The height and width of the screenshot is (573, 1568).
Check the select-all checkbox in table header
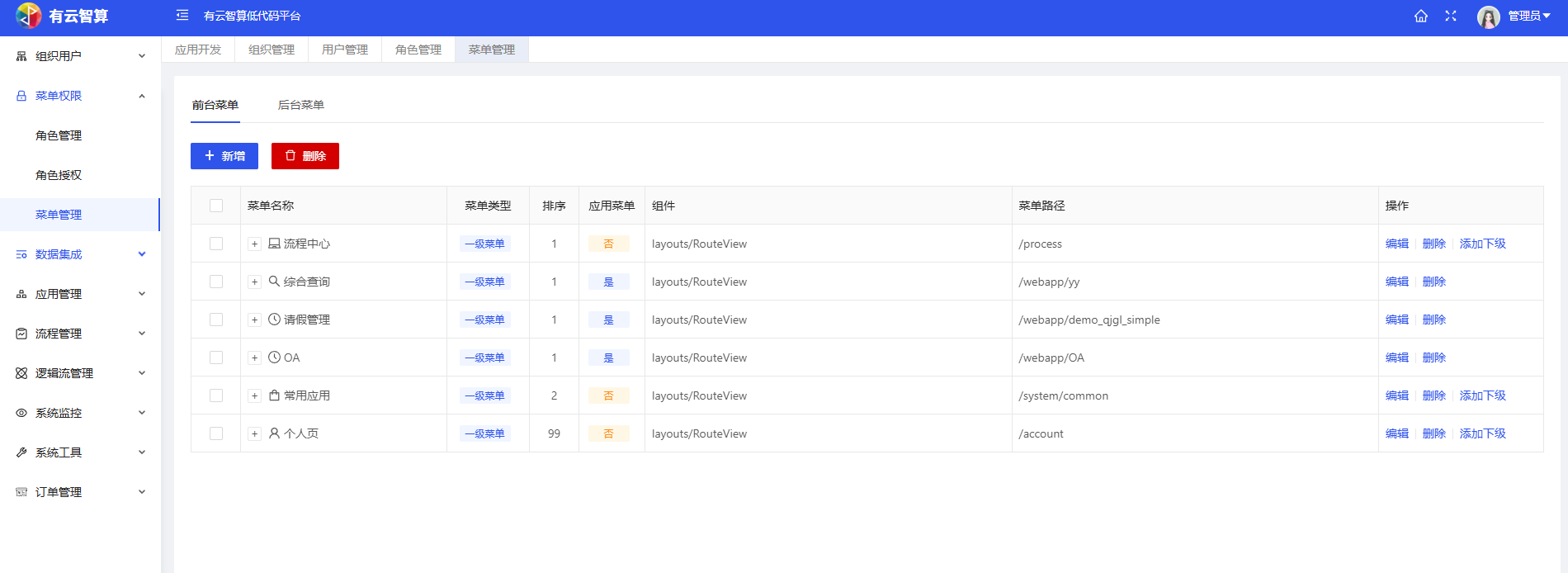(x=216, y=206)
